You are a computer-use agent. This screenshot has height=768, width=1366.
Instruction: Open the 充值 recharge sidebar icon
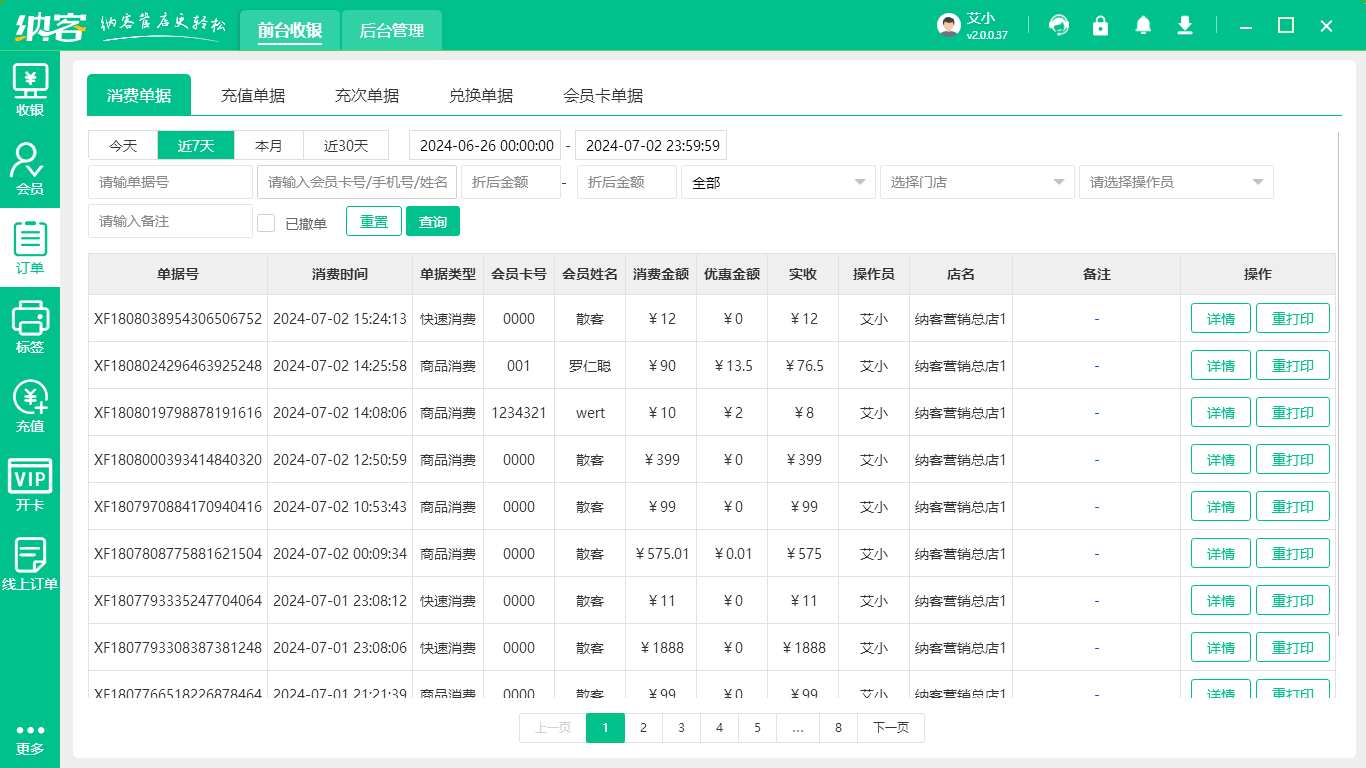pyautogui.click(x=30, y=406)
